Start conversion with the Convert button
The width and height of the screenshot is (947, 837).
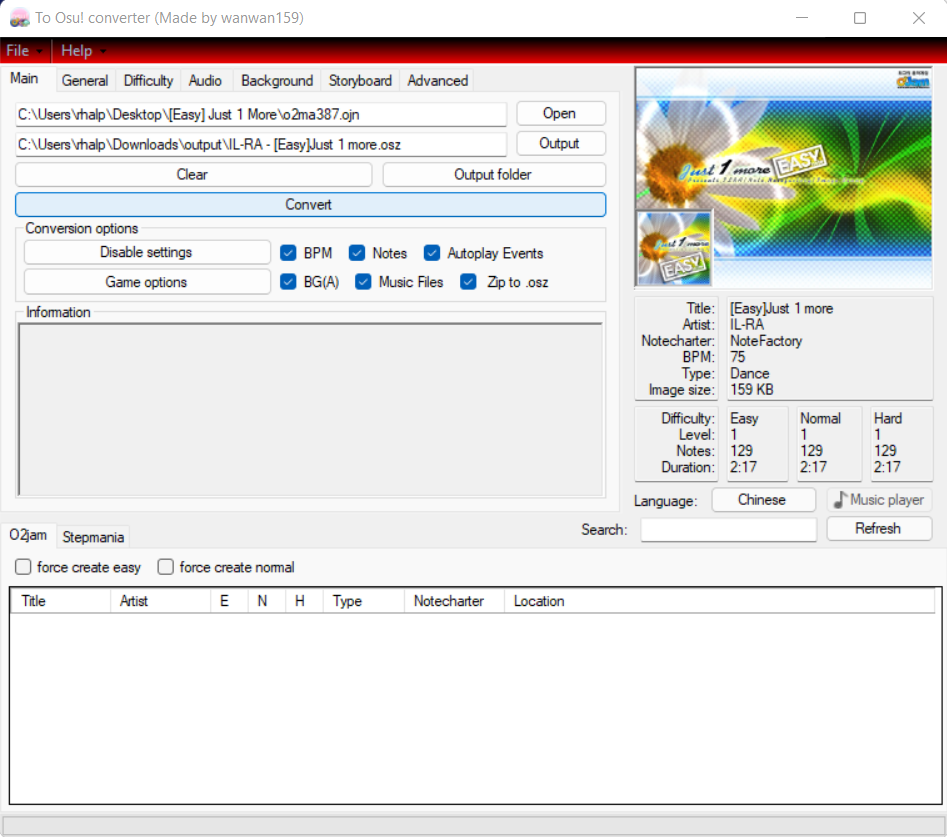tap(310, 205)
